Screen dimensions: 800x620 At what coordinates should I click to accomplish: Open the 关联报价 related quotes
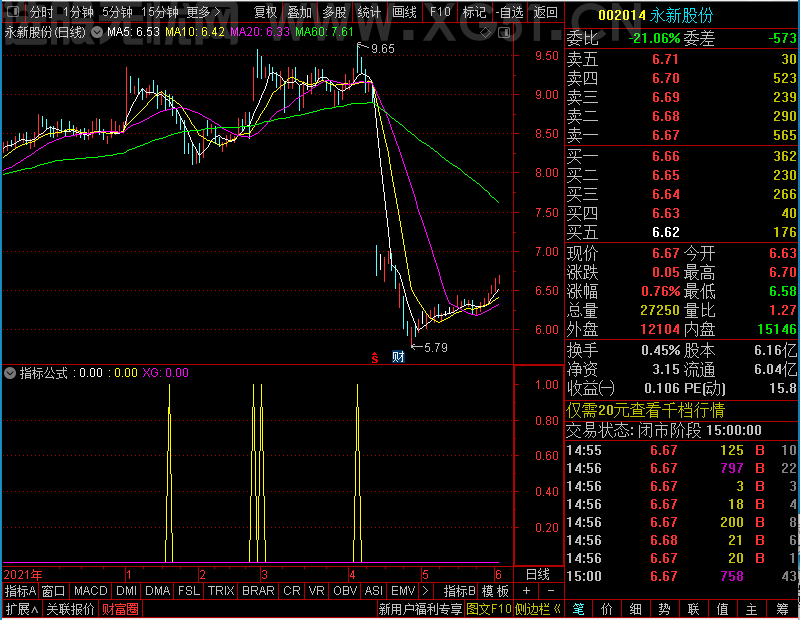(70, 609)
